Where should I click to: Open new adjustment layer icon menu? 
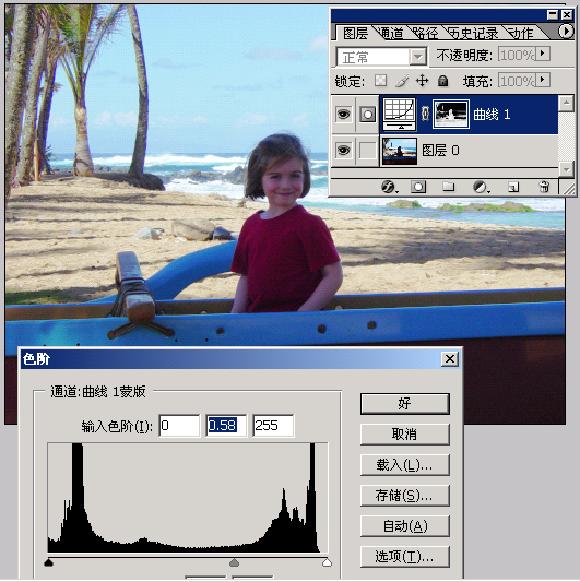(x=481, y=187)
